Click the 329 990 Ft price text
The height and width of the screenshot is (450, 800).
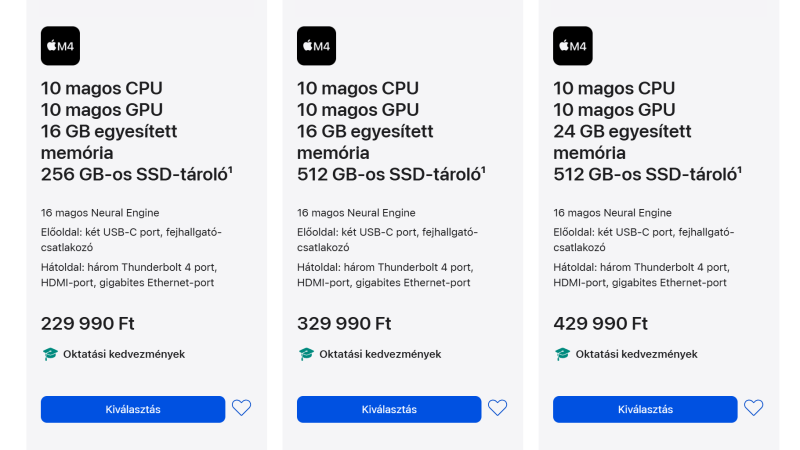[343, 323]
